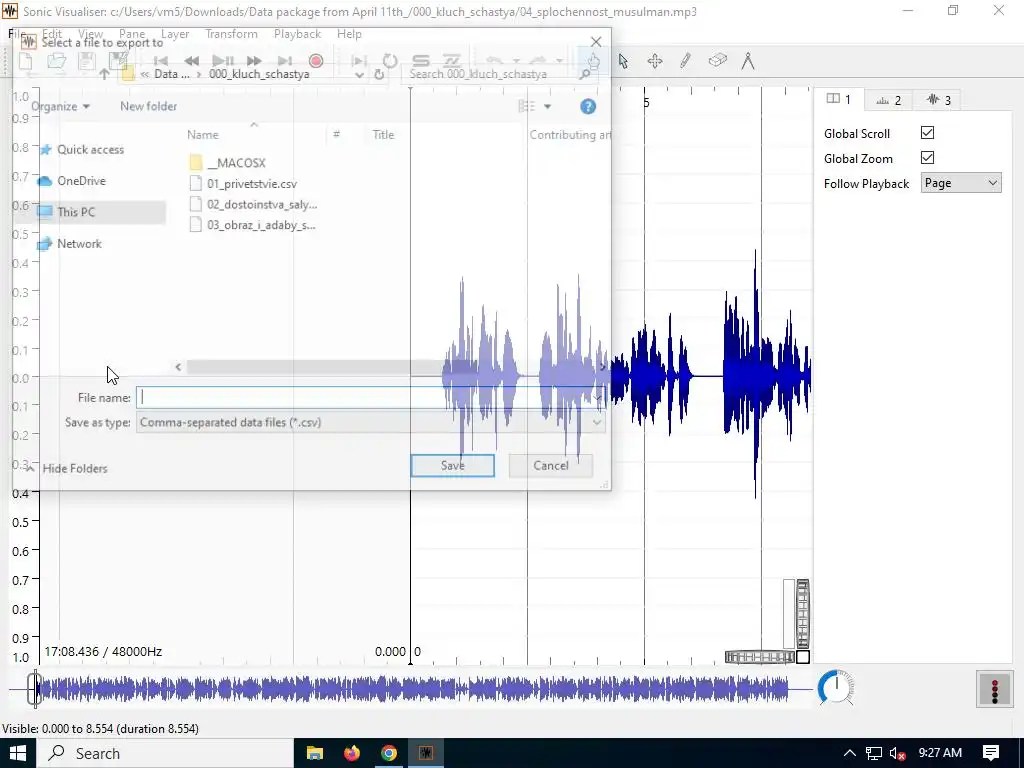This screenshot has width=1024, height=768.
Task: Open File name suggestions dropdown
Action: (597, 398)
